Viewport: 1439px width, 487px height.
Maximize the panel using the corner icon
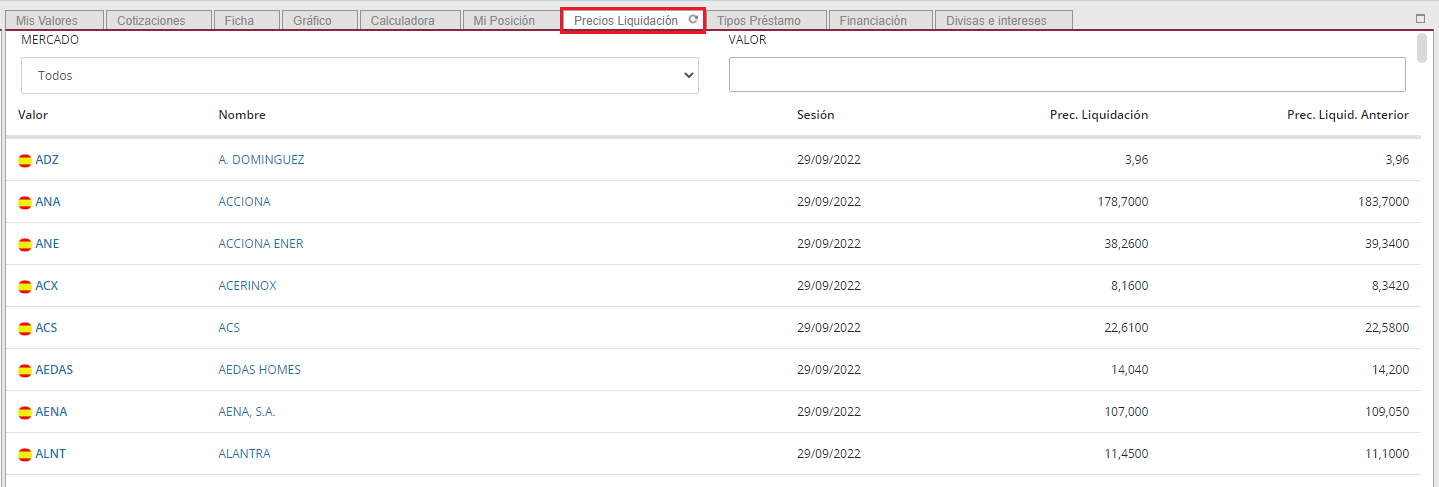point(1420,18)
